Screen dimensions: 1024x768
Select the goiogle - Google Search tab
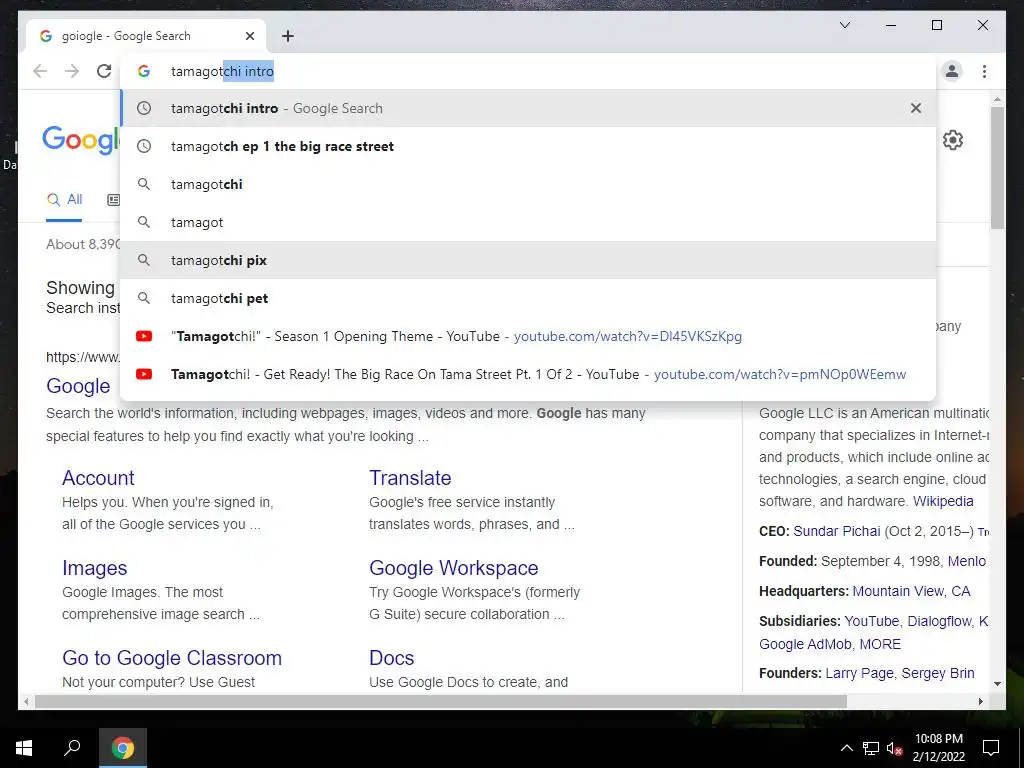pos(145,36)
